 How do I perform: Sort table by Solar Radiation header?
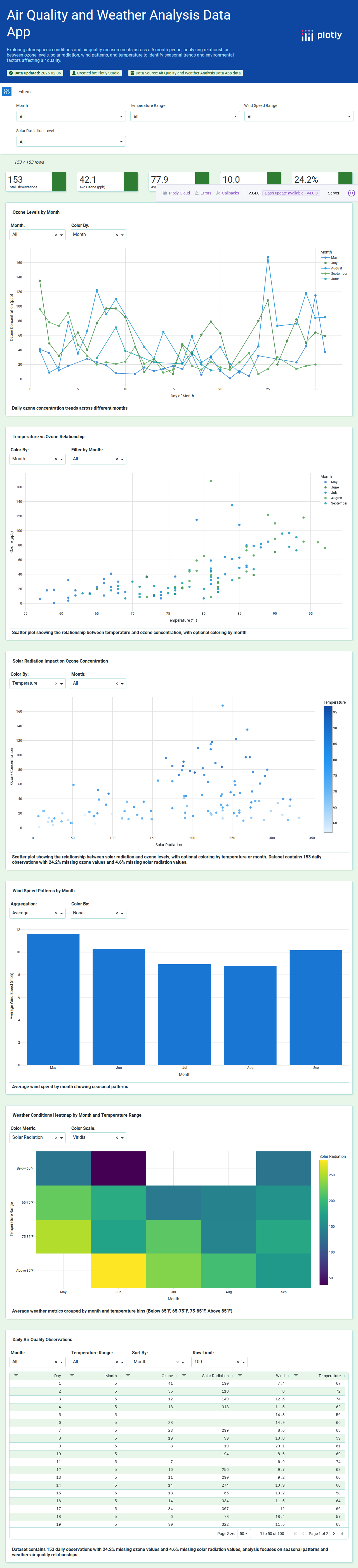pyautogui.click(x=216, y=1376)
